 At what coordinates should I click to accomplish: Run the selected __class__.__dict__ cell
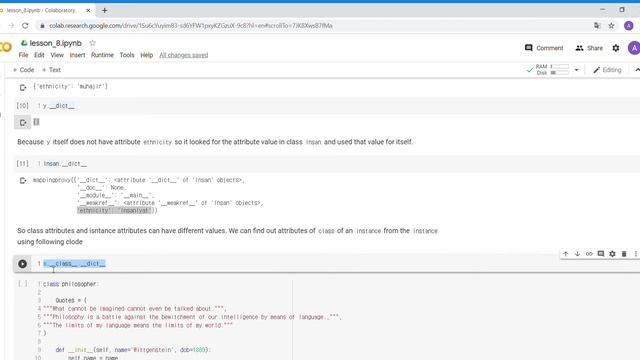pyautogui.click(x=22, y=264)
